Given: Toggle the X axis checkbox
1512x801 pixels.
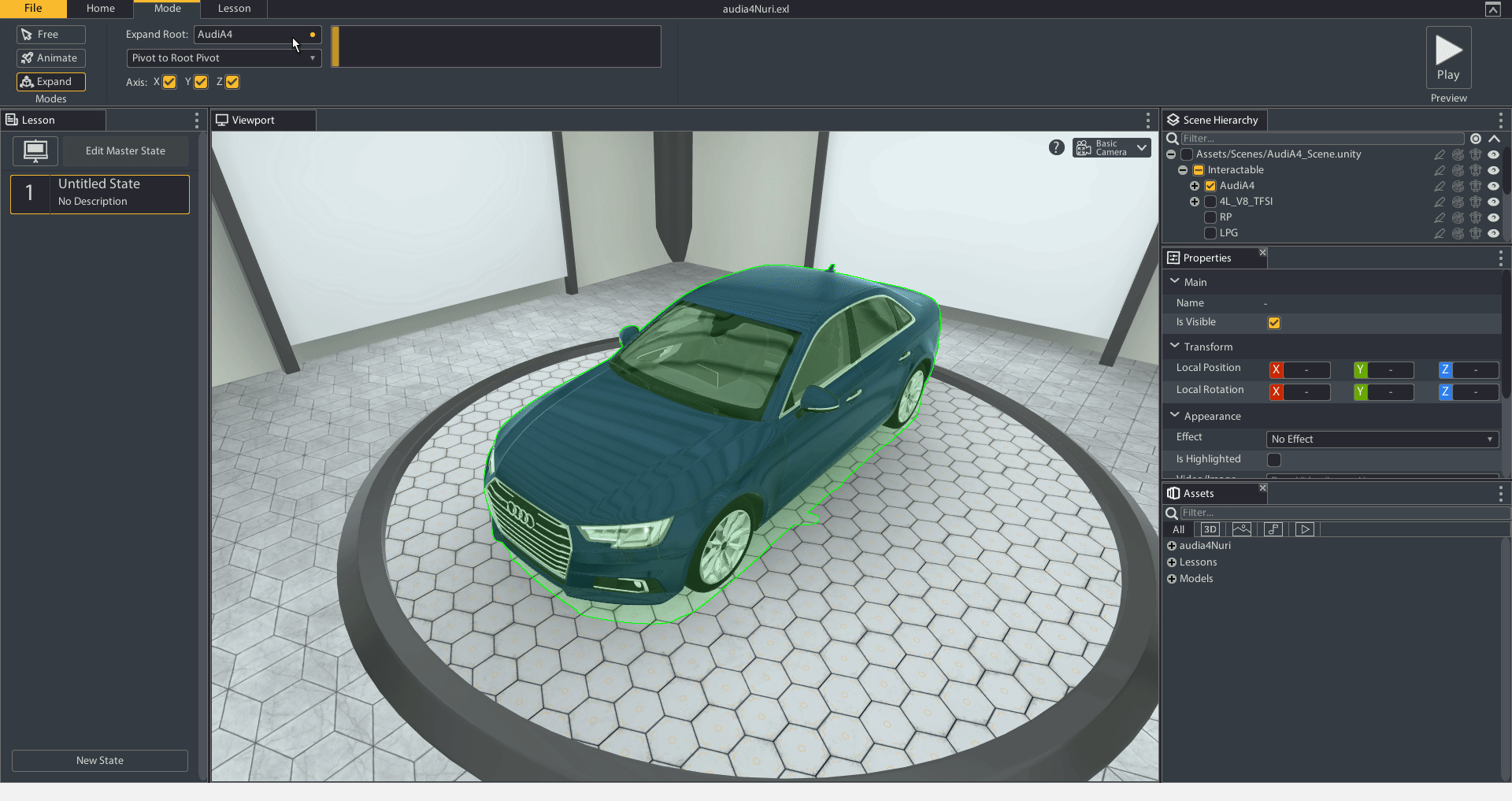Looking at the screenshot, I should [x=169, y=82].
